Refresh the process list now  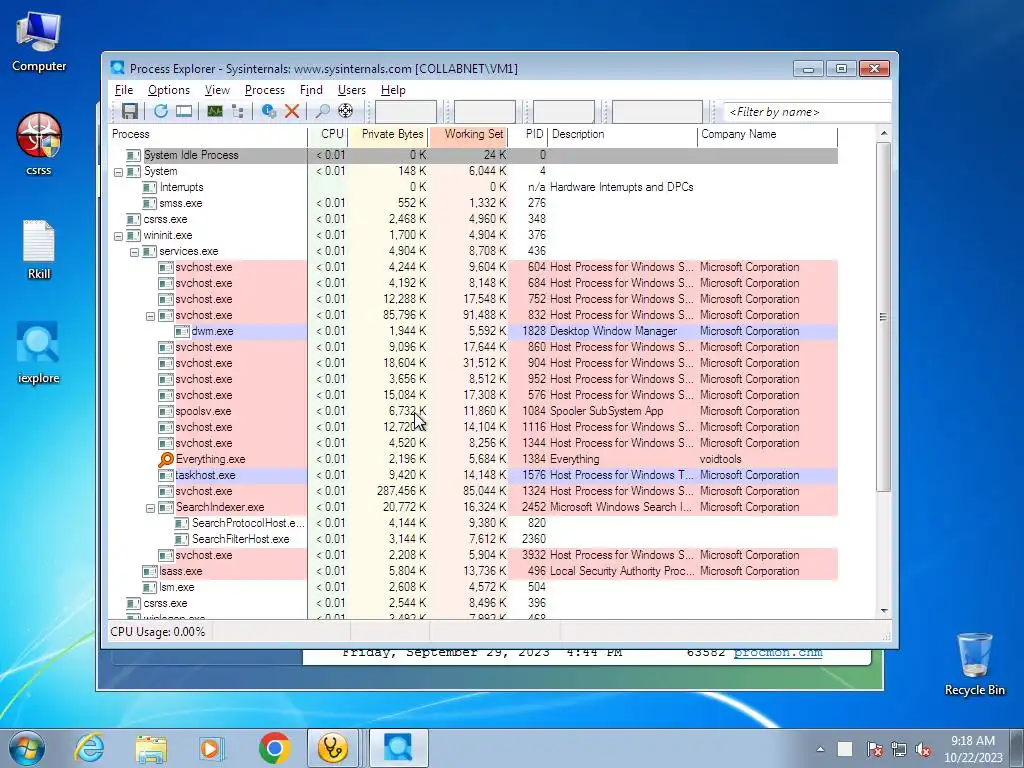pyautogui.click(x=161, y=111)
